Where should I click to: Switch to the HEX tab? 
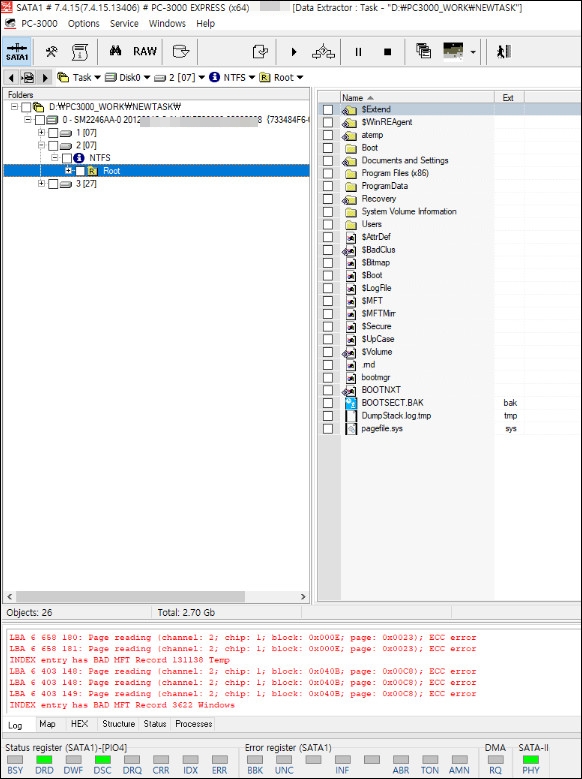pyautogui.click(x=79, y=724)
